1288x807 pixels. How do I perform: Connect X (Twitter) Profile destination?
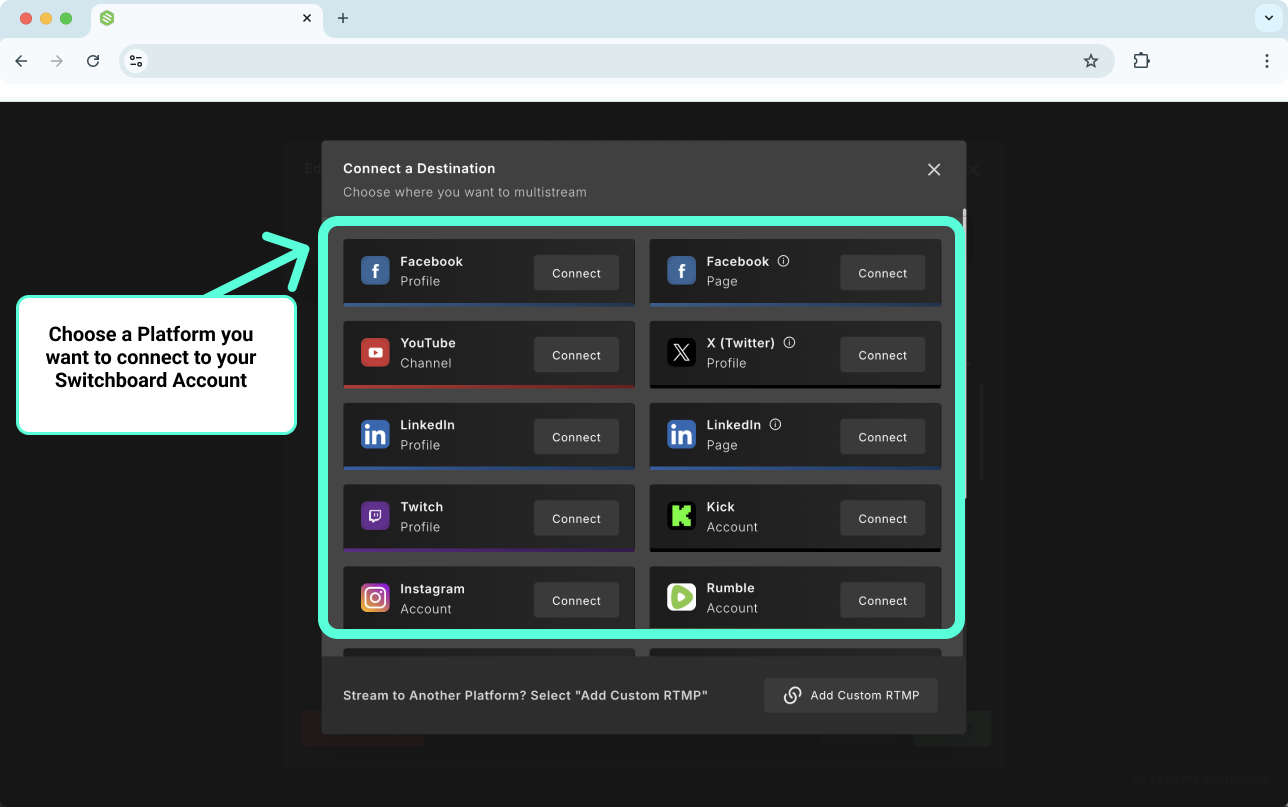882,355
